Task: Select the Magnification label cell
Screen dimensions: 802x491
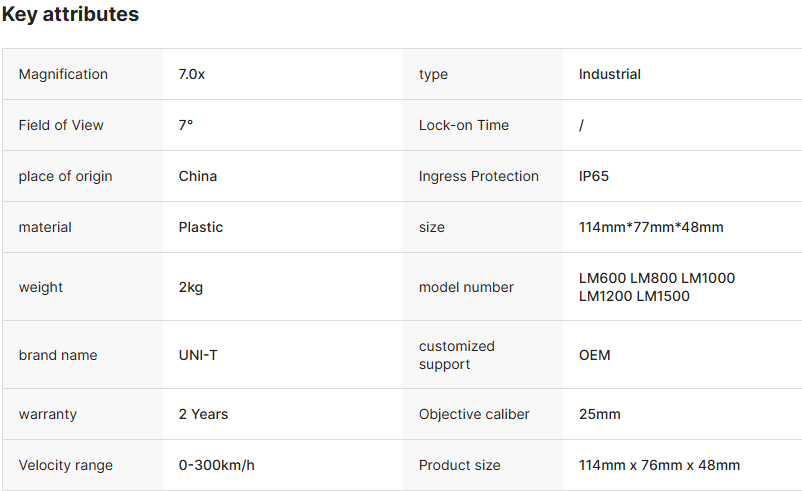Action: coord(63,74)
